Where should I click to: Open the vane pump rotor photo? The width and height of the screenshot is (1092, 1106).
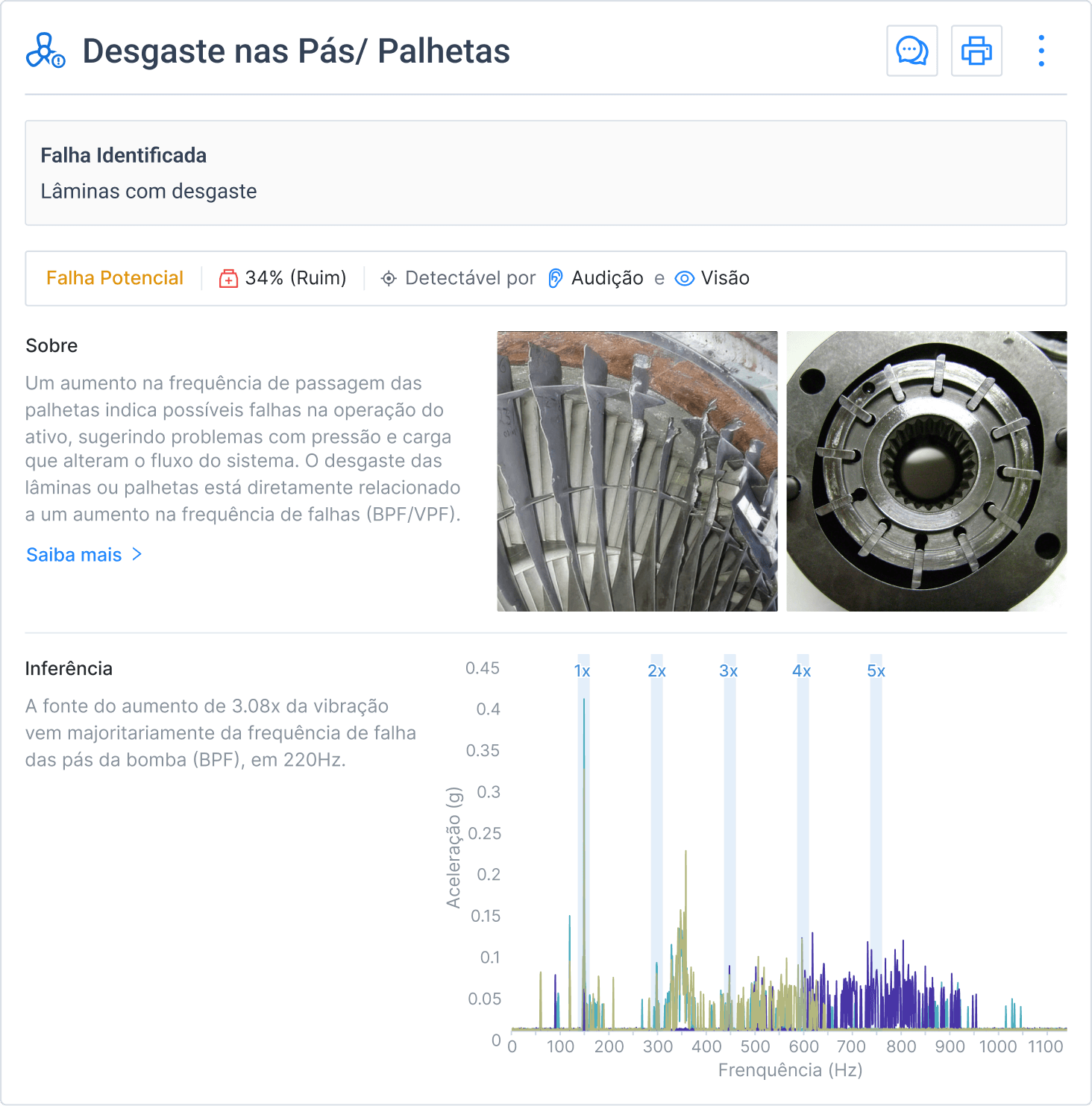(926, 471)
